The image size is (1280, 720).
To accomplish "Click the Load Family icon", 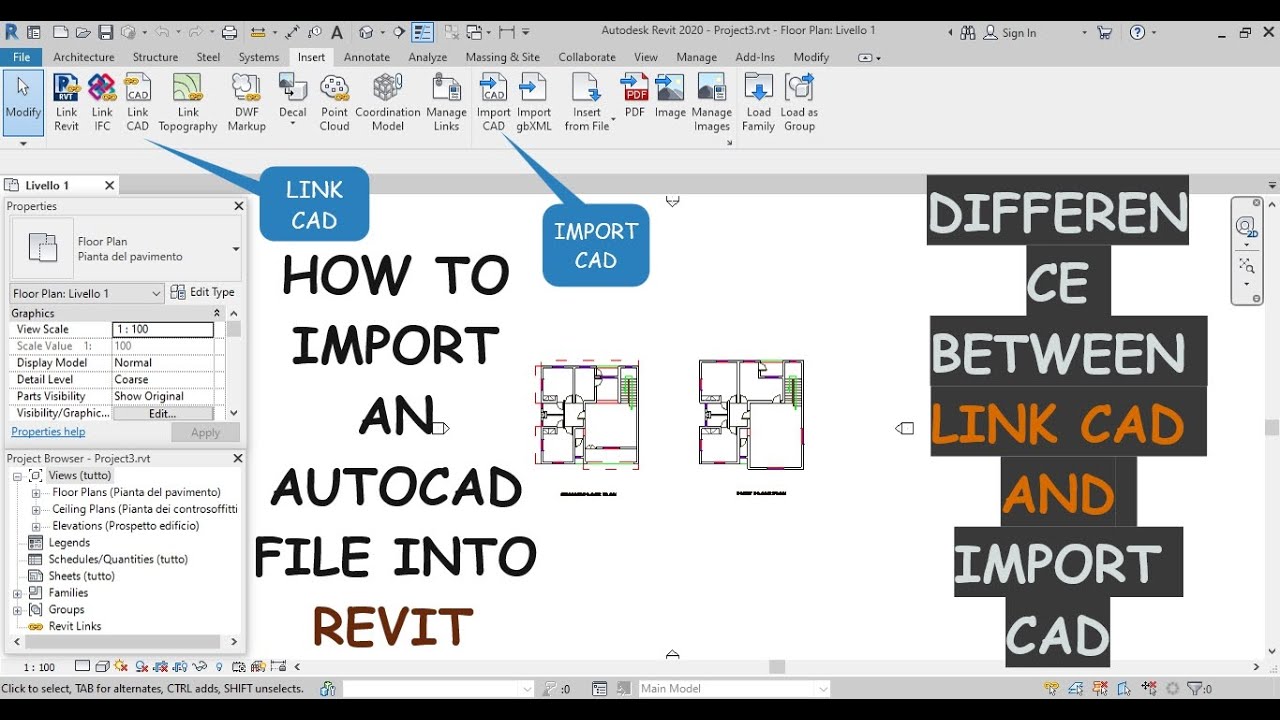I will coord(758,102).
